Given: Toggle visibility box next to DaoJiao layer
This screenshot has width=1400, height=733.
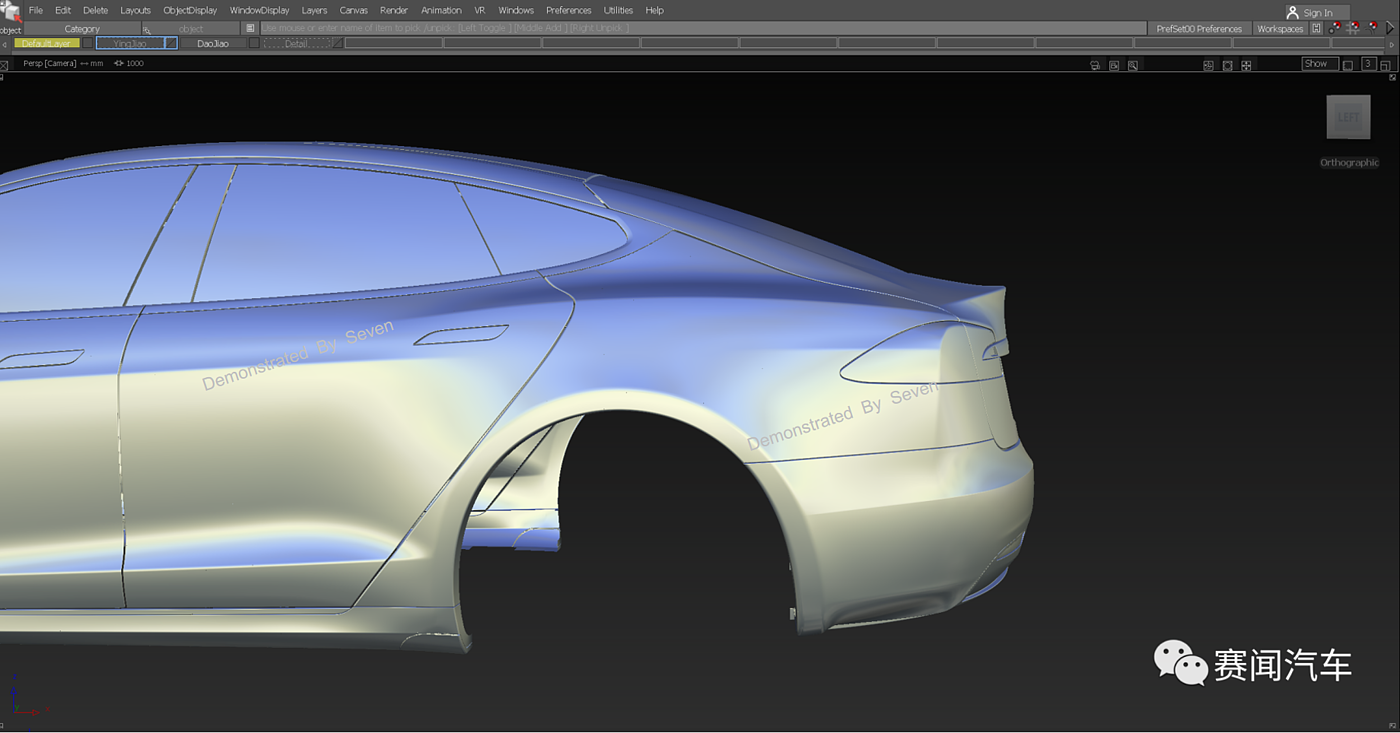Looking at the screenshot, I should 254,43.
